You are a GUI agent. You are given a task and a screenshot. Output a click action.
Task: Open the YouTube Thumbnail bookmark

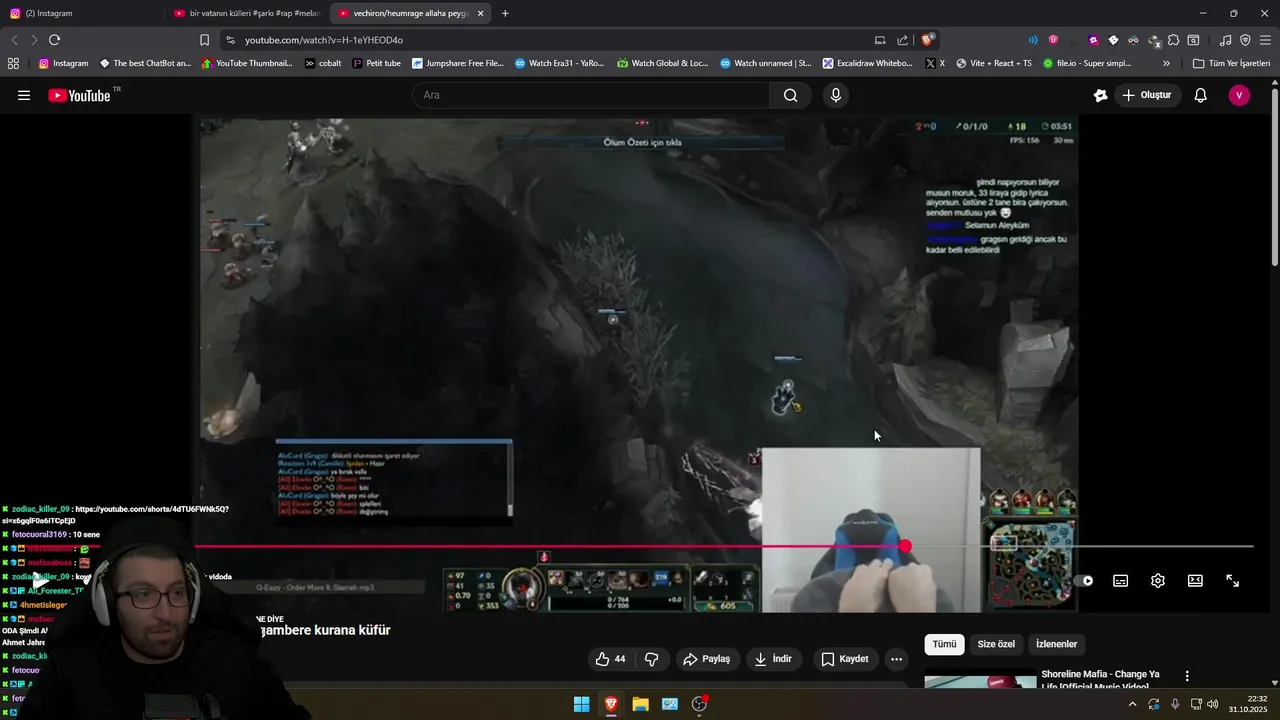(x=247, y=63)
